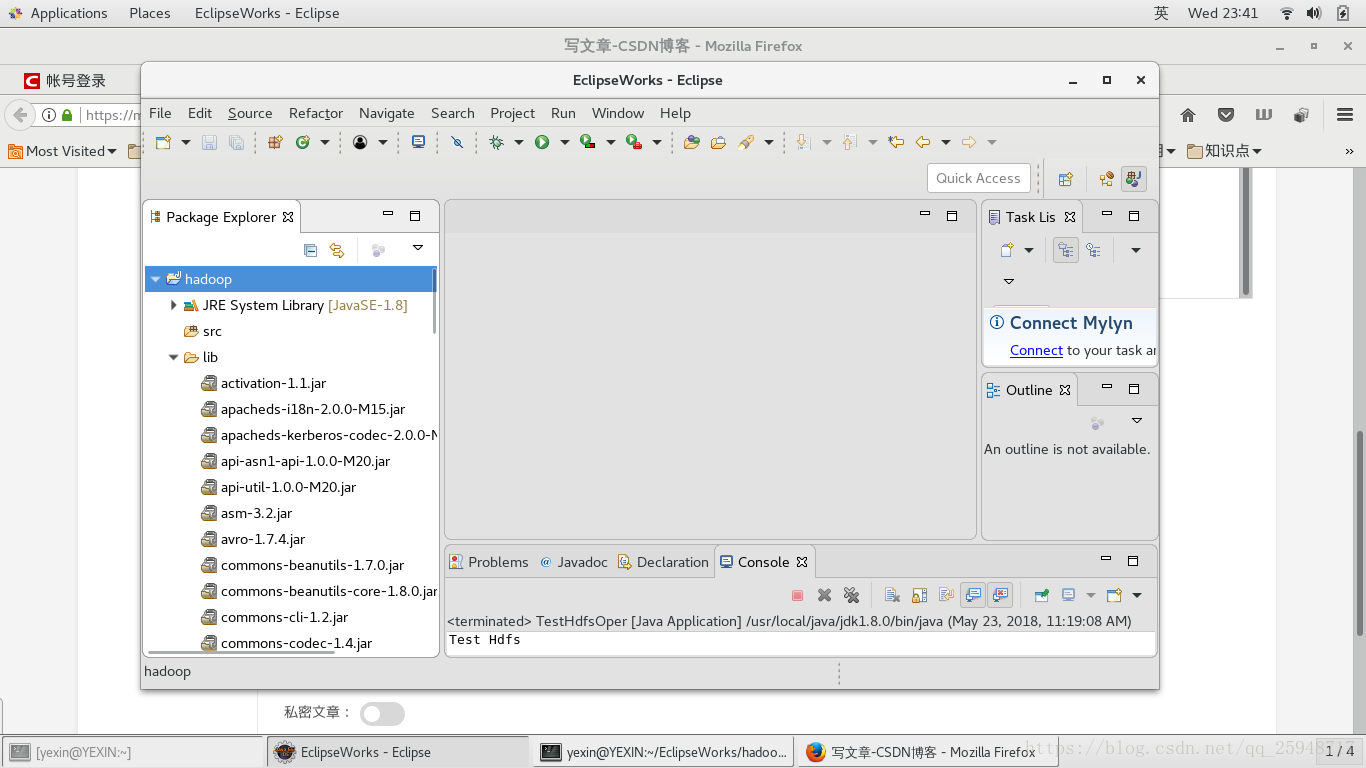This screenshot has width=1366, height=768.
Task: Open the Debug configurations dropdown arrow
Action: tap(519, 142)
